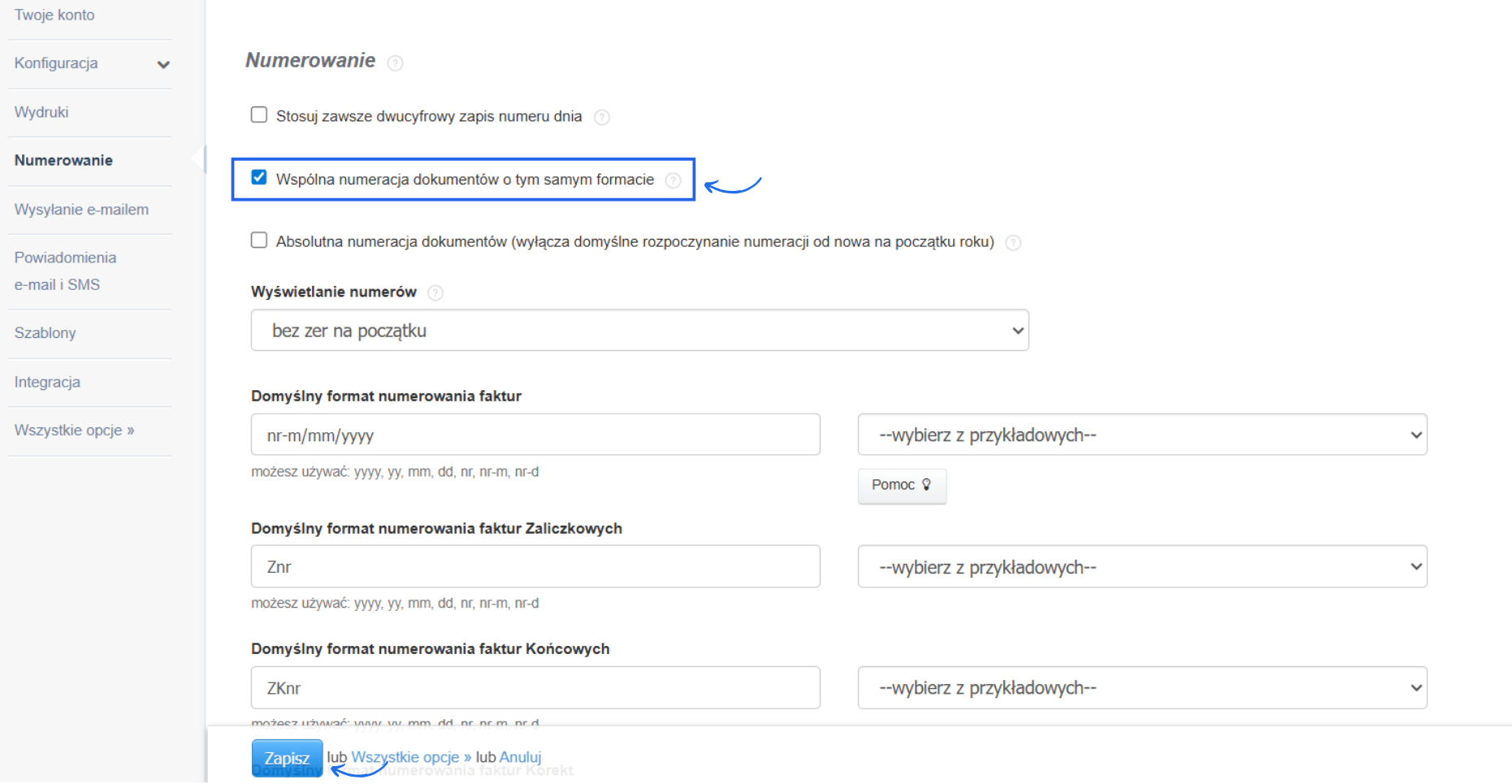
Task: Tick Absolutna numeracja dokumentów checkbox
Action: pyautogui.click(x=259, y=240)
